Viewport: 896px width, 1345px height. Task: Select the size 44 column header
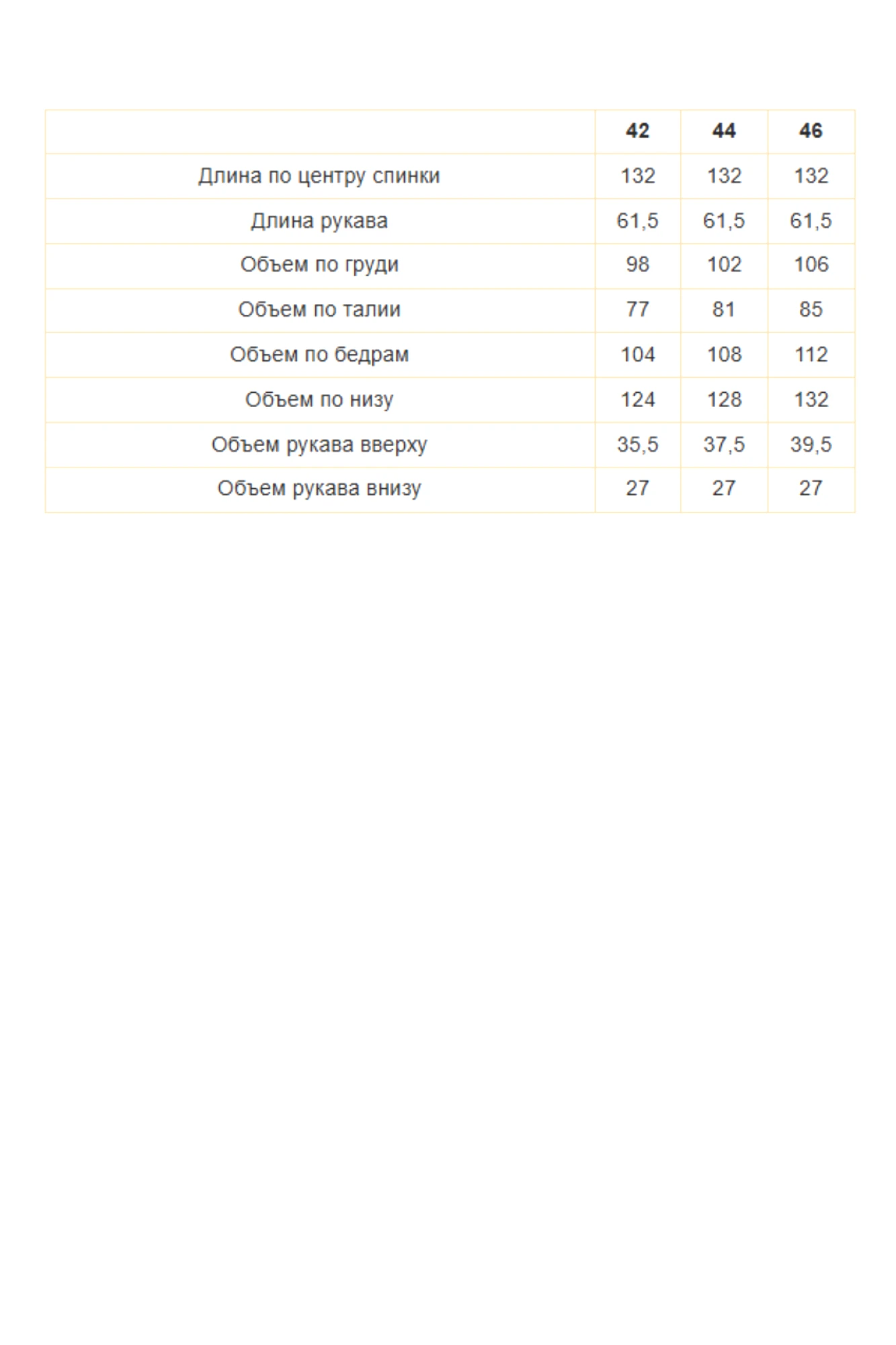pyautogui.click(x=724, y=130)
